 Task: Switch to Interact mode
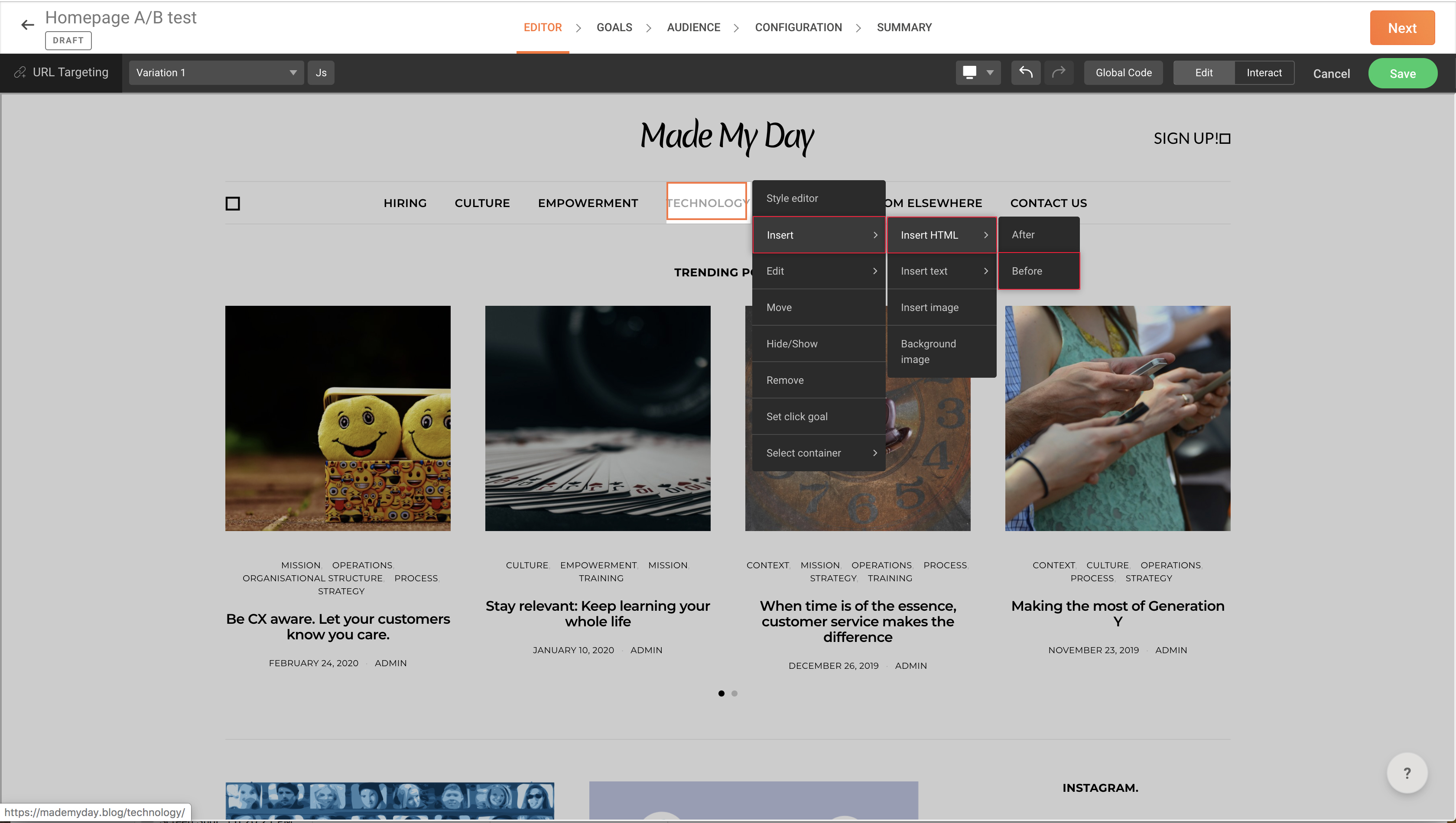[1264, 72]
